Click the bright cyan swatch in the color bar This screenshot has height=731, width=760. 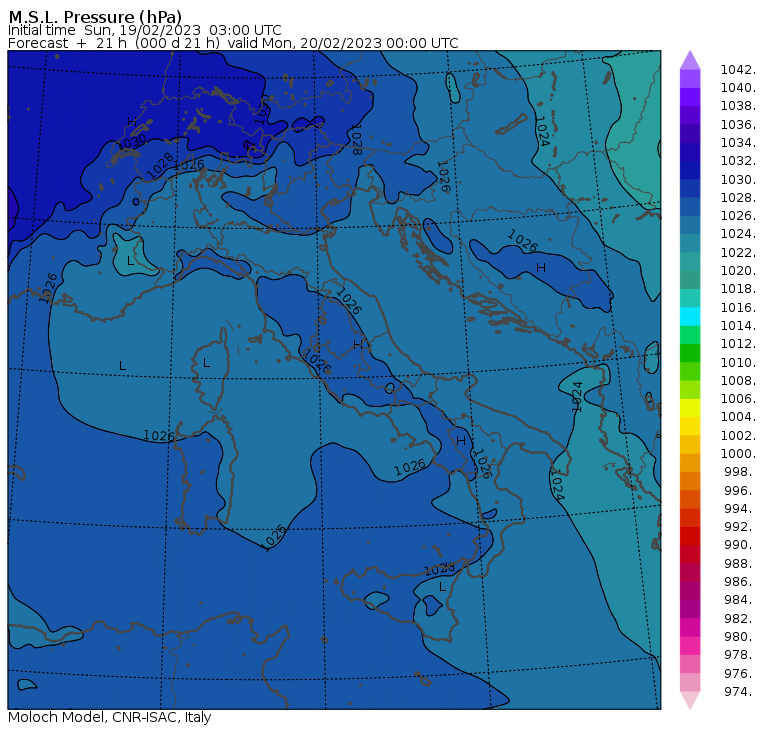pos(690,317)
